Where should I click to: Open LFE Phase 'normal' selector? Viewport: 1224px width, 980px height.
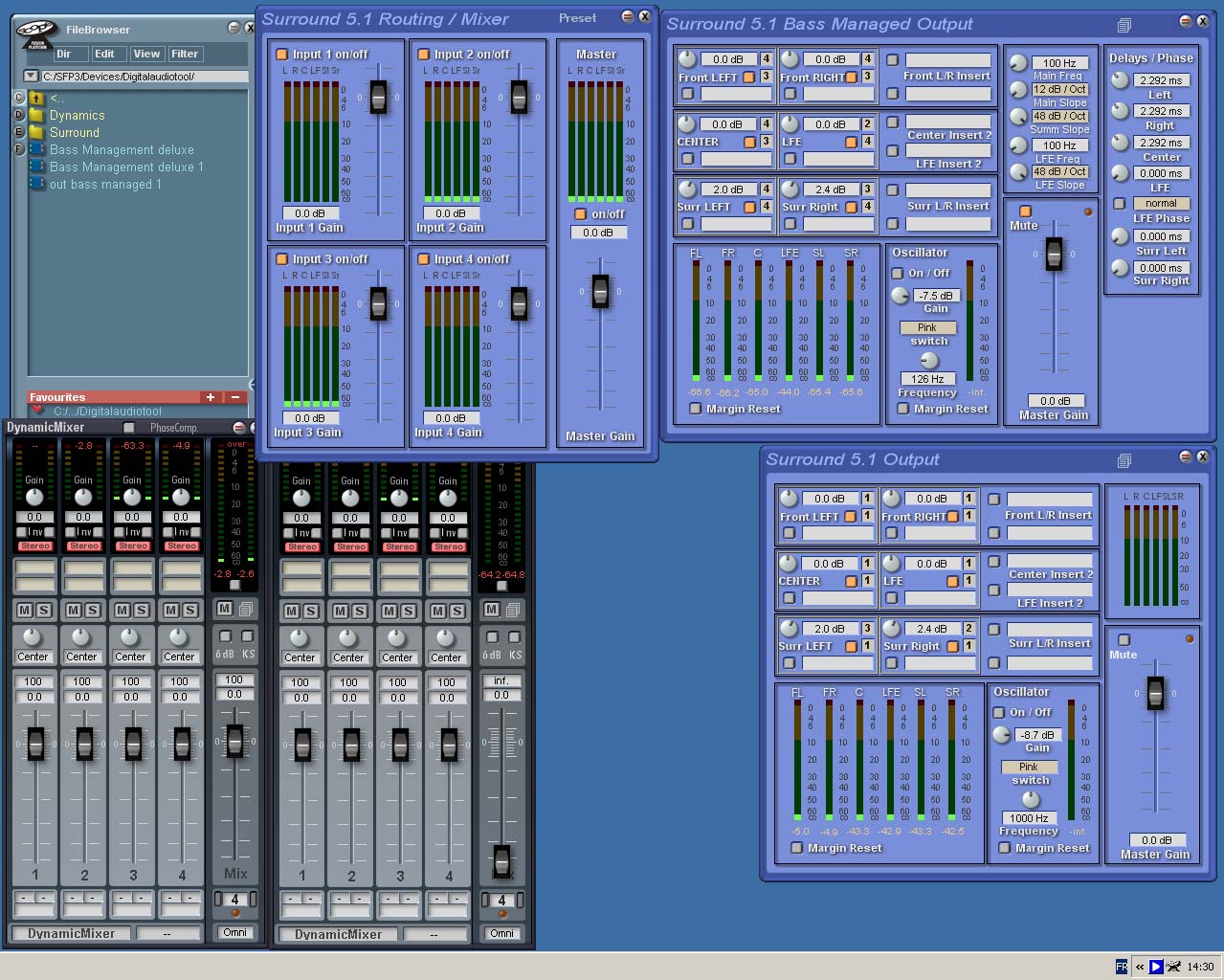pyautogui.click(x=1161, y=203)
